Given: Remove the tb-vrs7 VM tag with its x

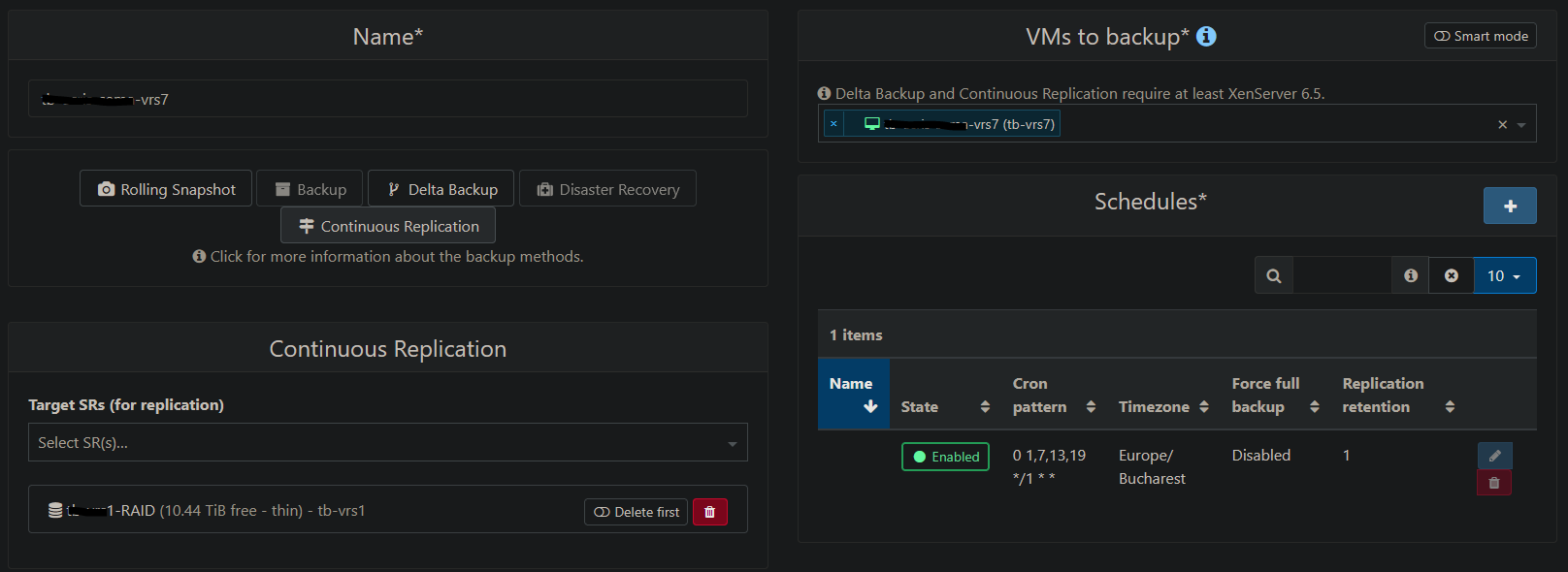Looking at the screenshot, I should (x=833, y=123).
